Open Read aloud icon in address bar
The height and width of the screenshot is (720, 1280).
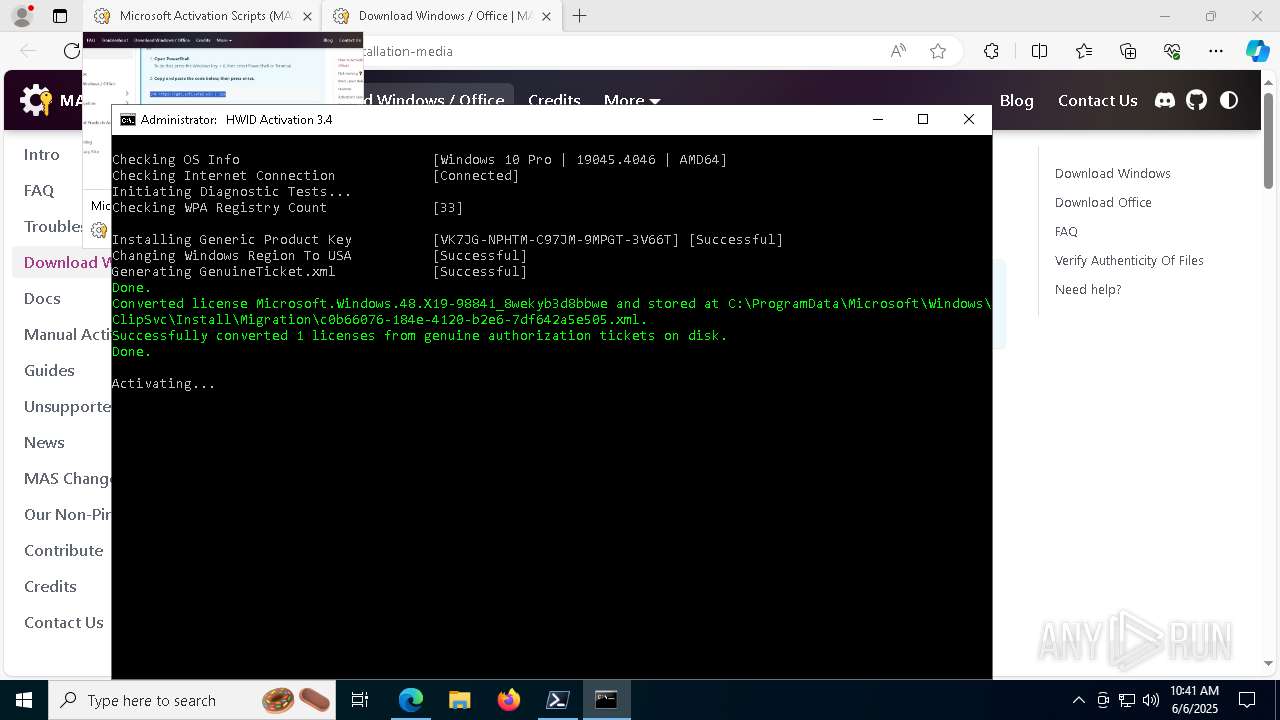point(898,51)
